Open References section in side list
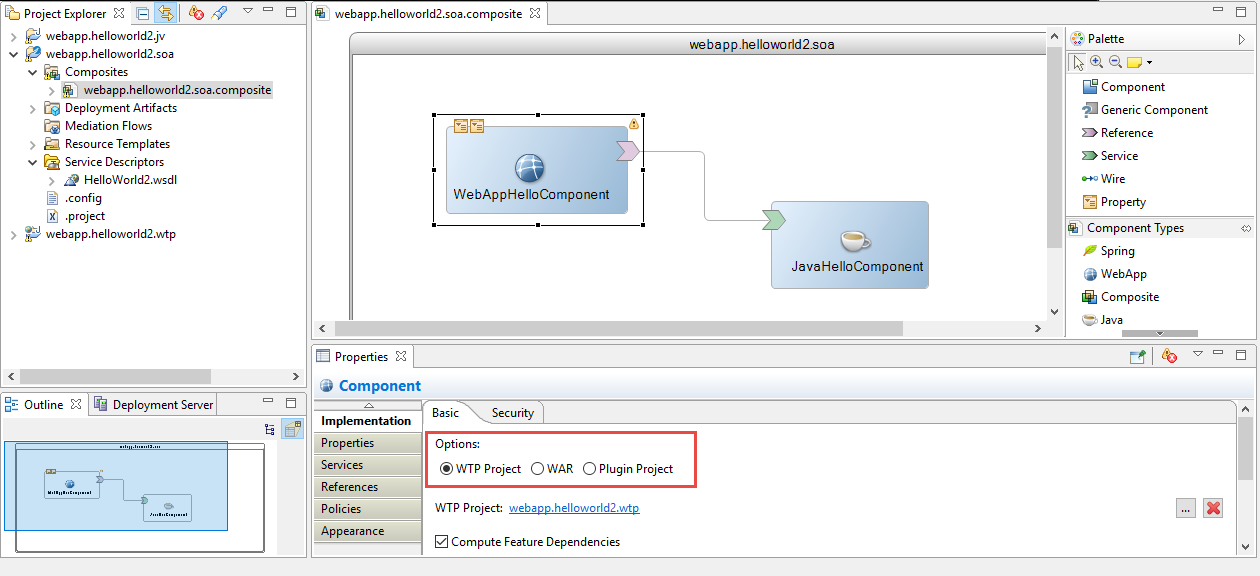Viewport: 1260px width, 576px height. [366, 487]
